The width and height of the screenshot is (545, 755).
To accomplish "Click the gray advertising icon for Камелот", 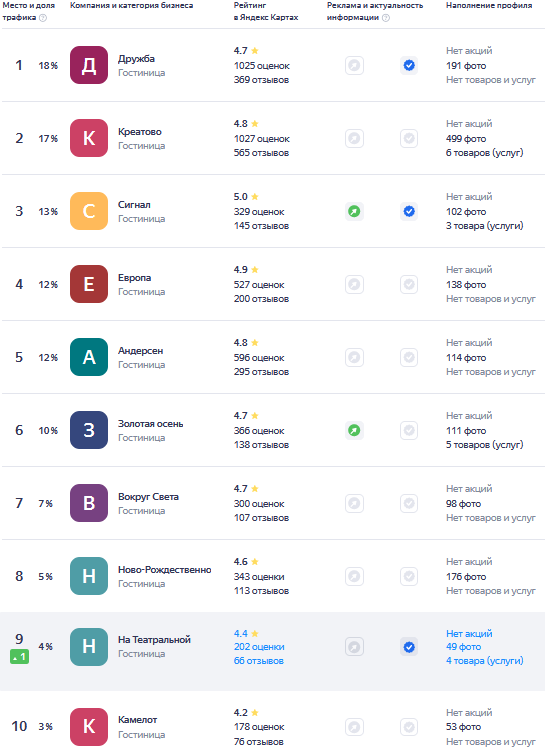I will [x=354, y=727].
